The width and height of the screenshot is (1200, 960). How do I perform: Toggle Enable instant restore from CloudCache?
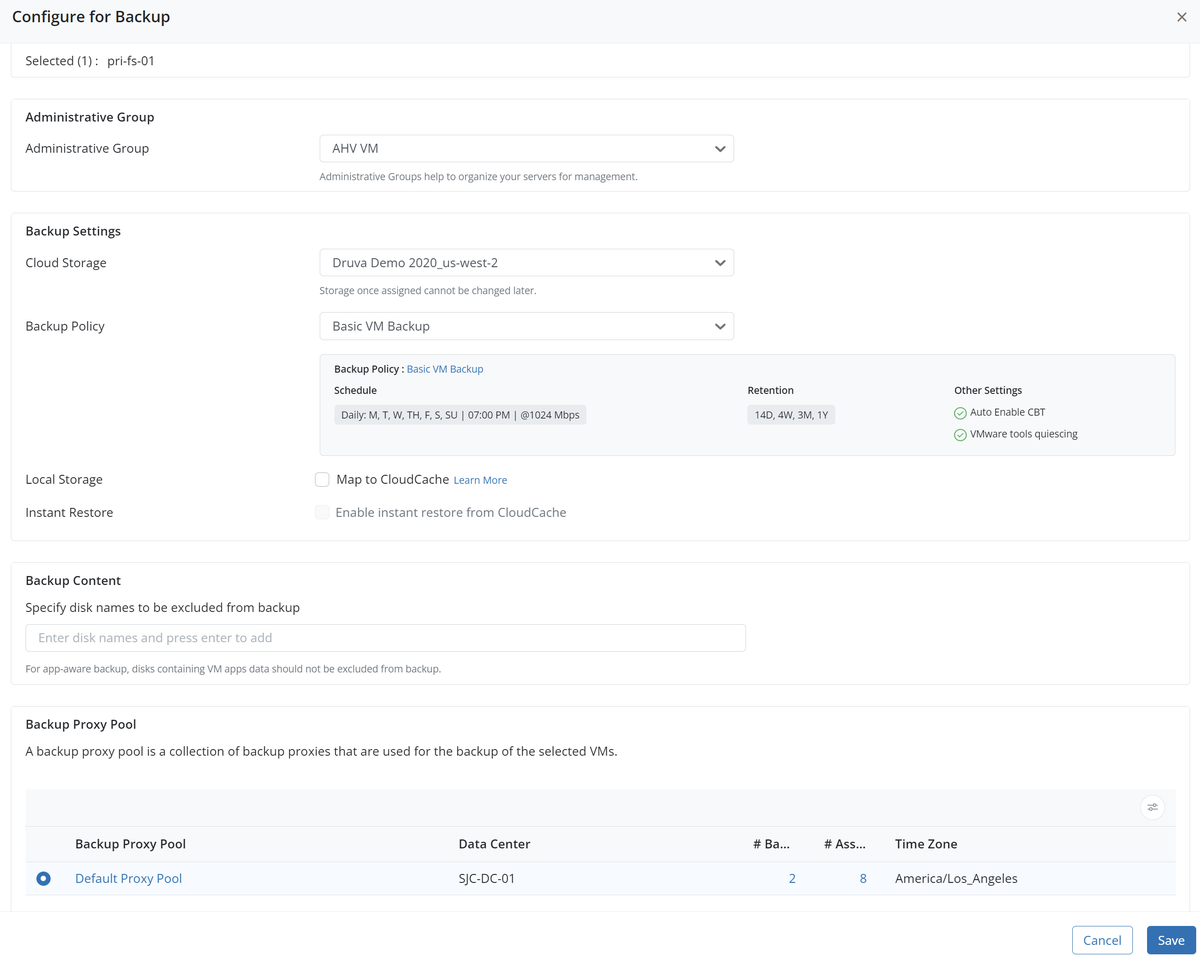[322, 513]
